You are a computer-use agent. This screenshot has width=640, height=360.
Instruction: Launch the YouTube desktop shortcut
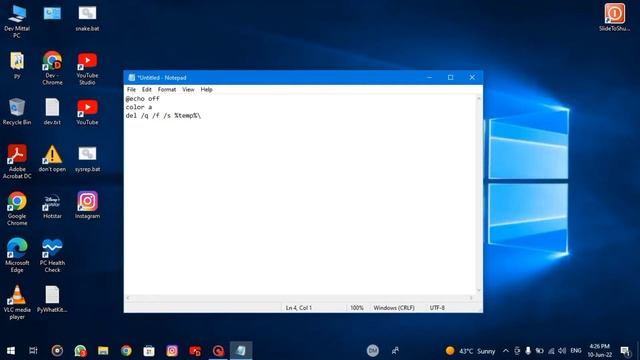coord(87,112)
